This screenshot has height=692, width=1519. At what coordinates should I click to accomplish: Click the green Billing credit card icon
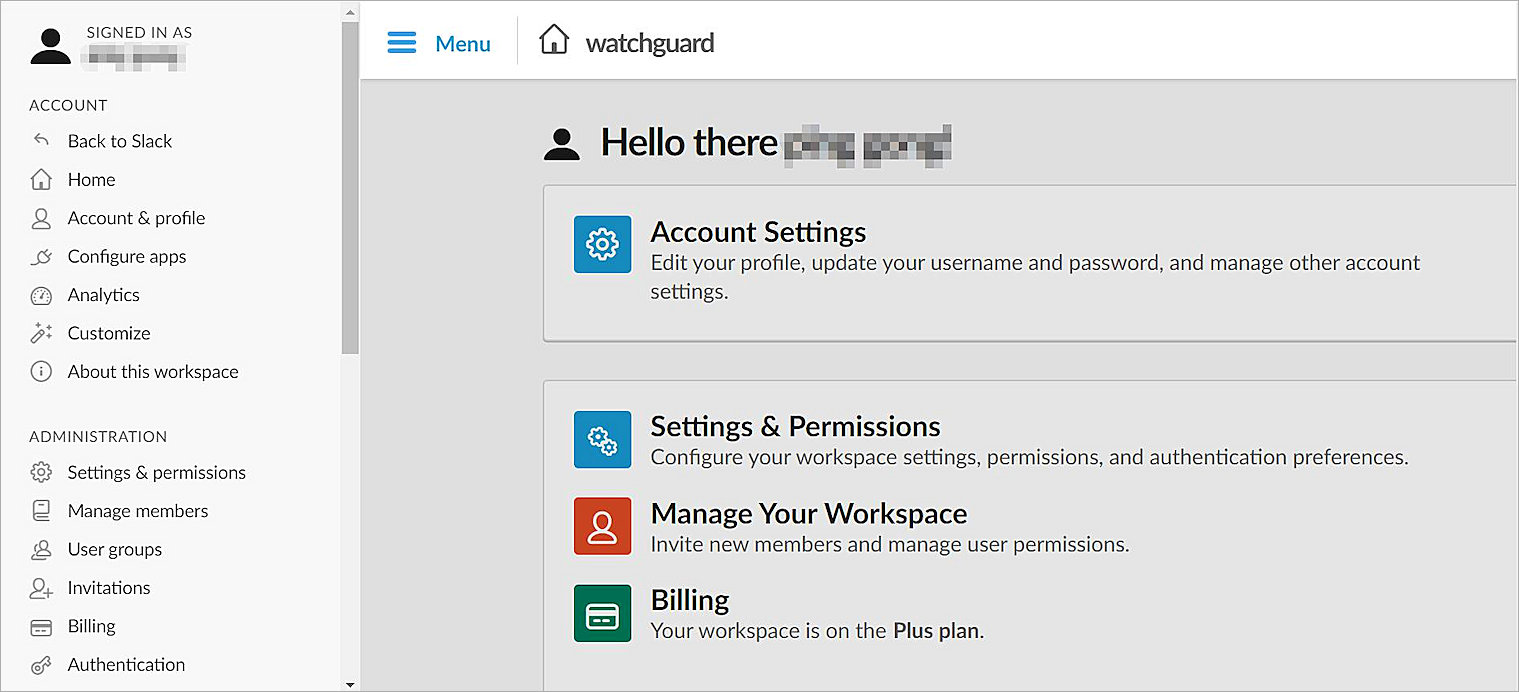tap(602, 613)
